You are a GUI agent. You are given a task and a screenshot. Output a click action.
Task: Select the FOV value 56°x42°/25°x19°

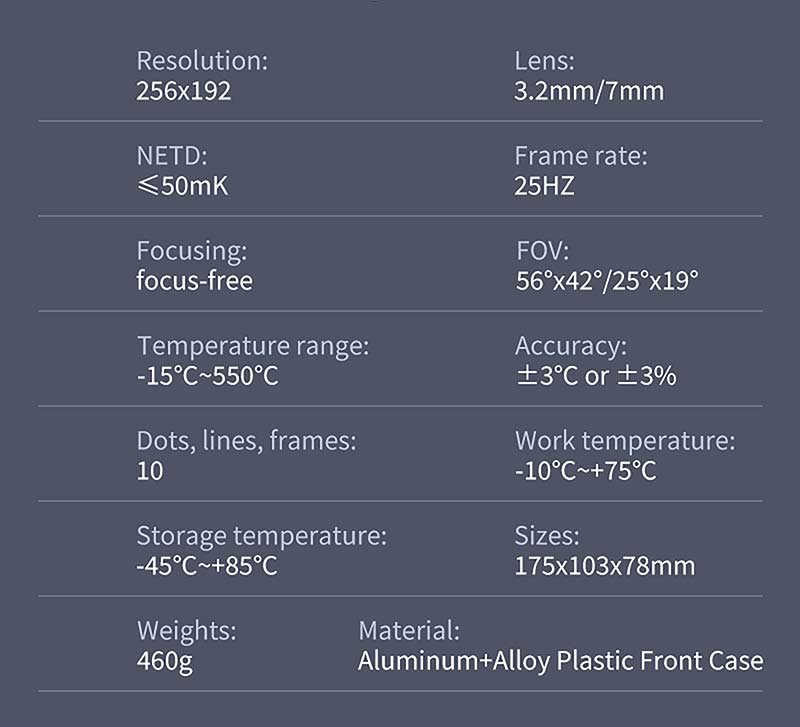tap(606, 281)
